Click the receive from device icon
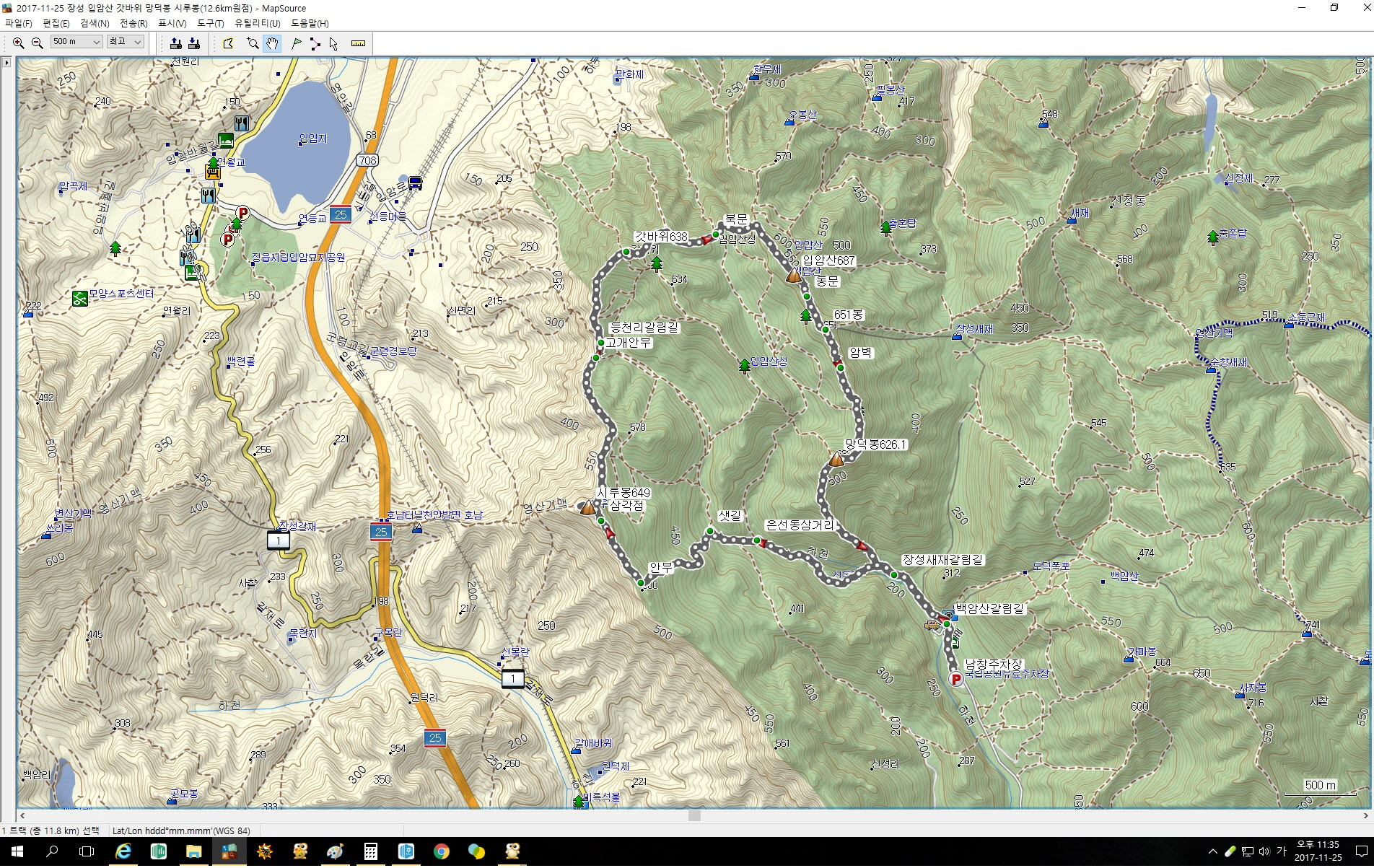The width and height of the screenshot is (1374, 868). coord(193,43)
